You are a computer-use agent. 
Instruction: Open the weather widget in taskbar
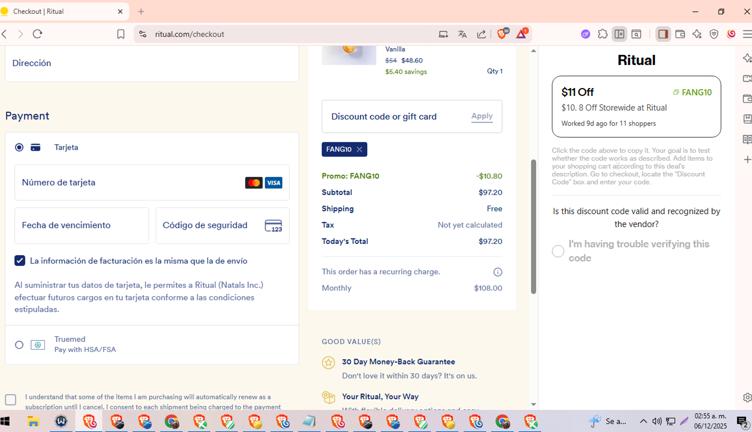tap(608, 421)
